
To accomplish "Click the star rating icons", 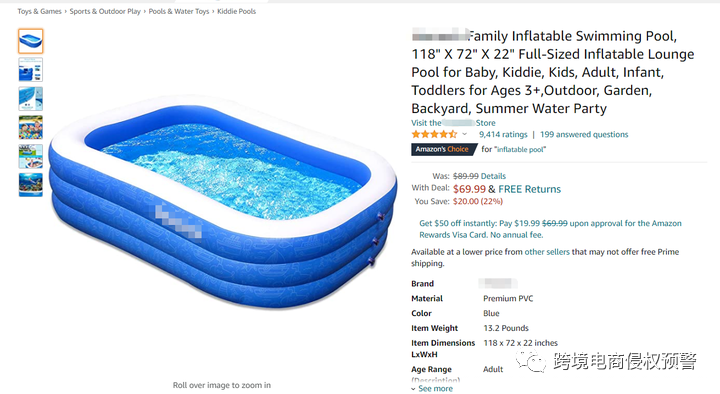I will 434,135.
